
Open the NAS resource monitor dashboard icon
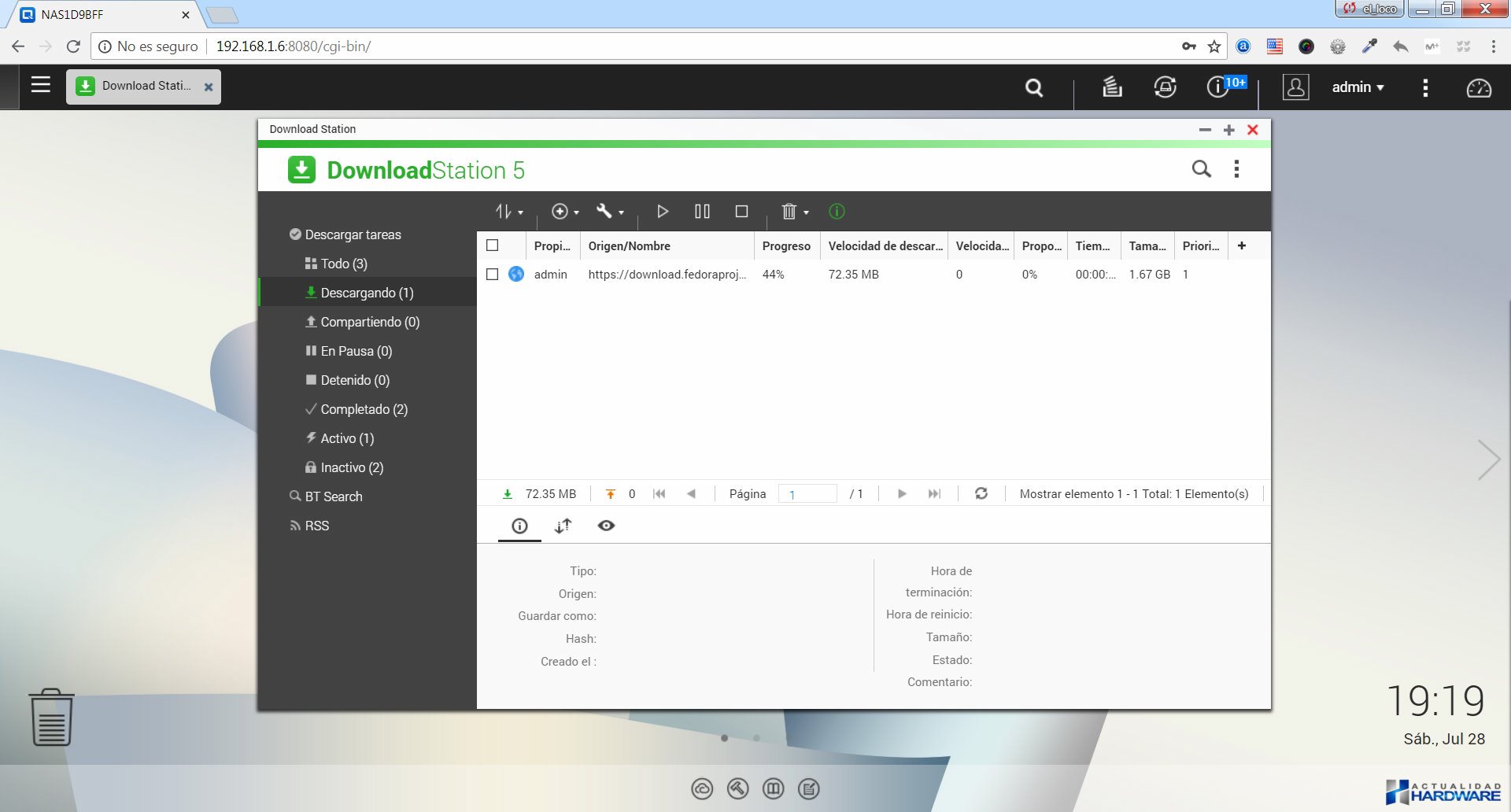tap(1479, 87)
